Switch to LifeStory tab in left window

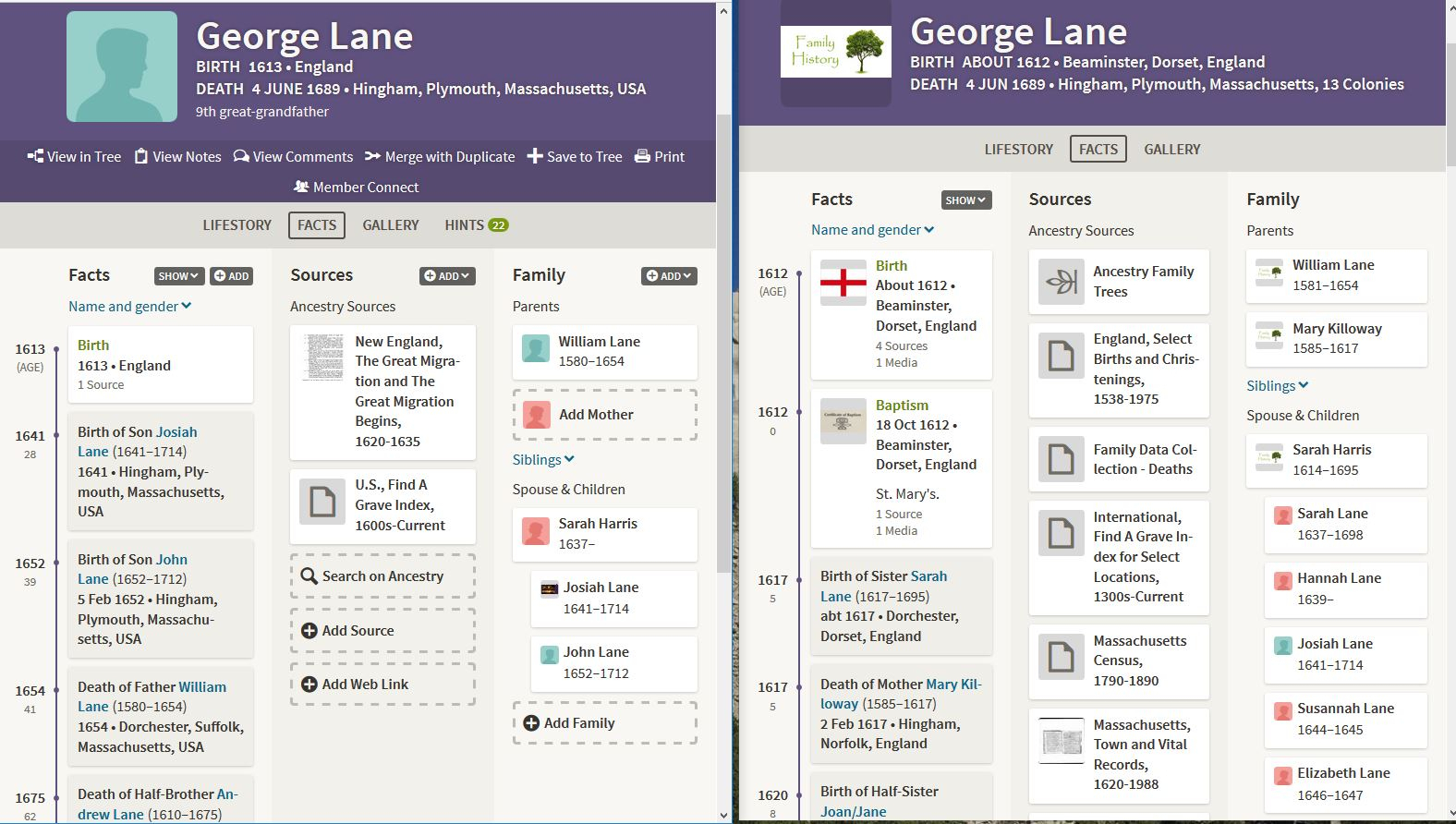coord(237,225)
